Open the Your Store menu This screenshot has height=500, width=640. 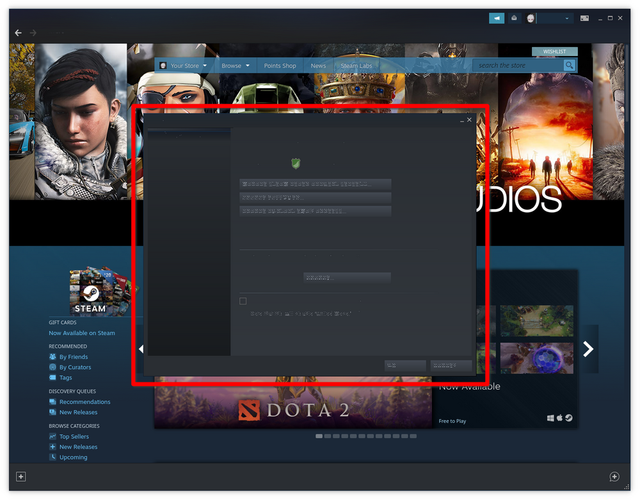pos(184,66)
